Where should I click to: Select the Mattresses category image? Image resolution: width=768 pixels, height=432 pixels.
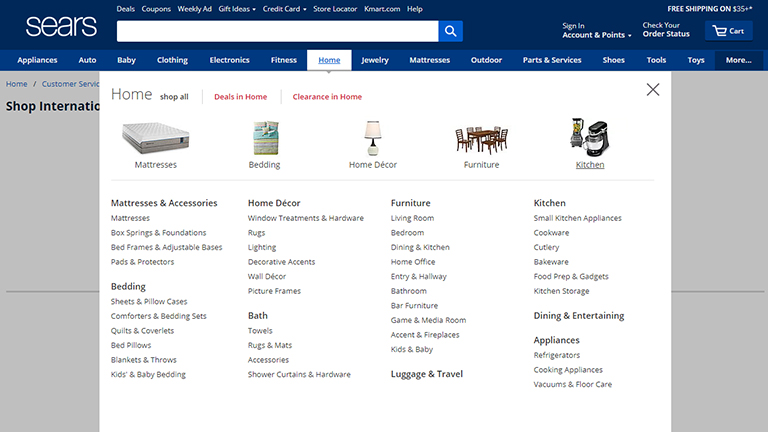pyautogui.click(x=155, y=137)
